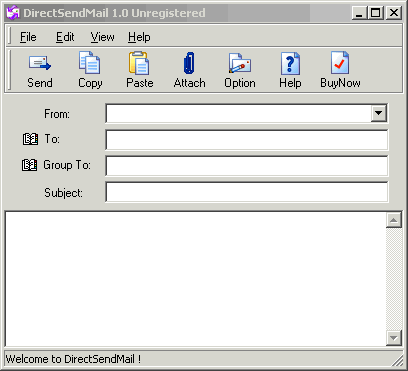Click the Send envelope icon
The height and width of the screenshot is (371, 408).
point(40,63)
